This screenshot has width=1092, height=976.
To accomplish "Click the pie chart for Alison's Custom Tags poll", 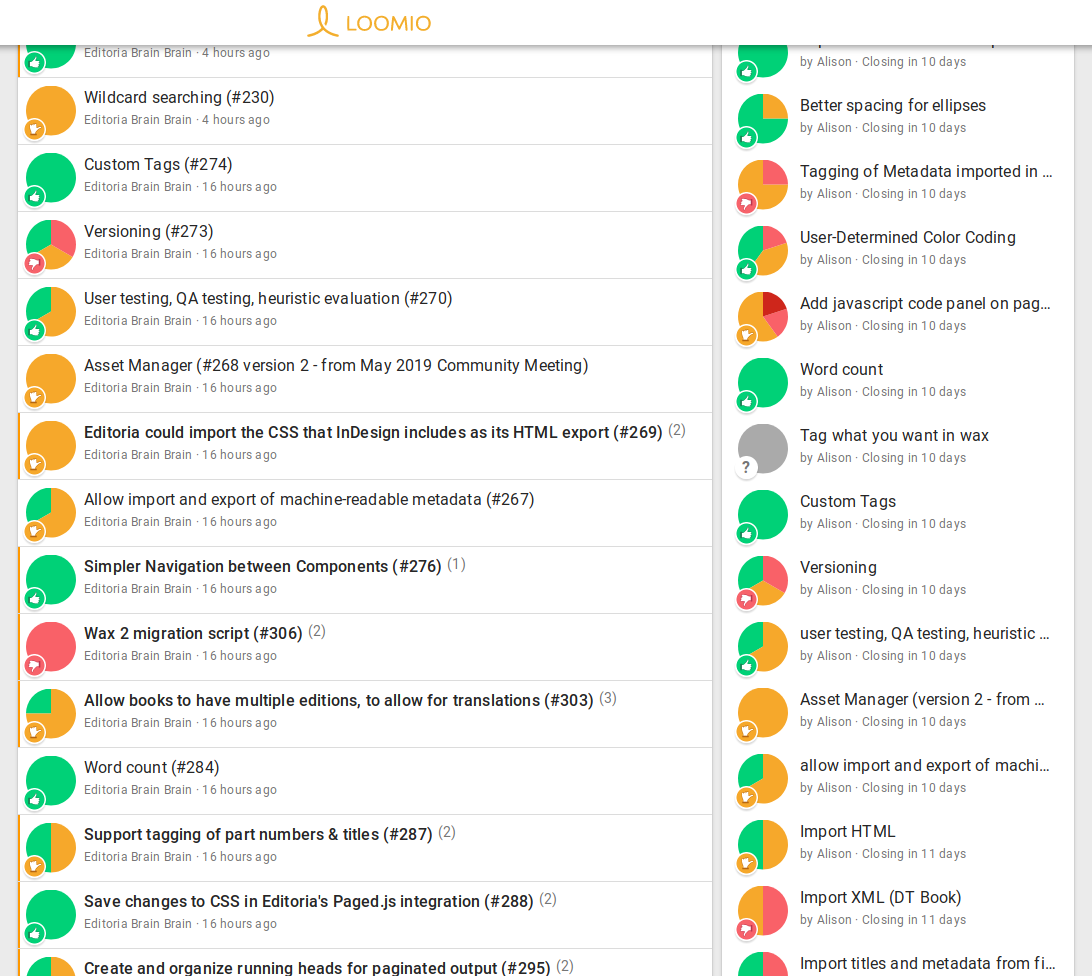I will (x=763, y=515).
